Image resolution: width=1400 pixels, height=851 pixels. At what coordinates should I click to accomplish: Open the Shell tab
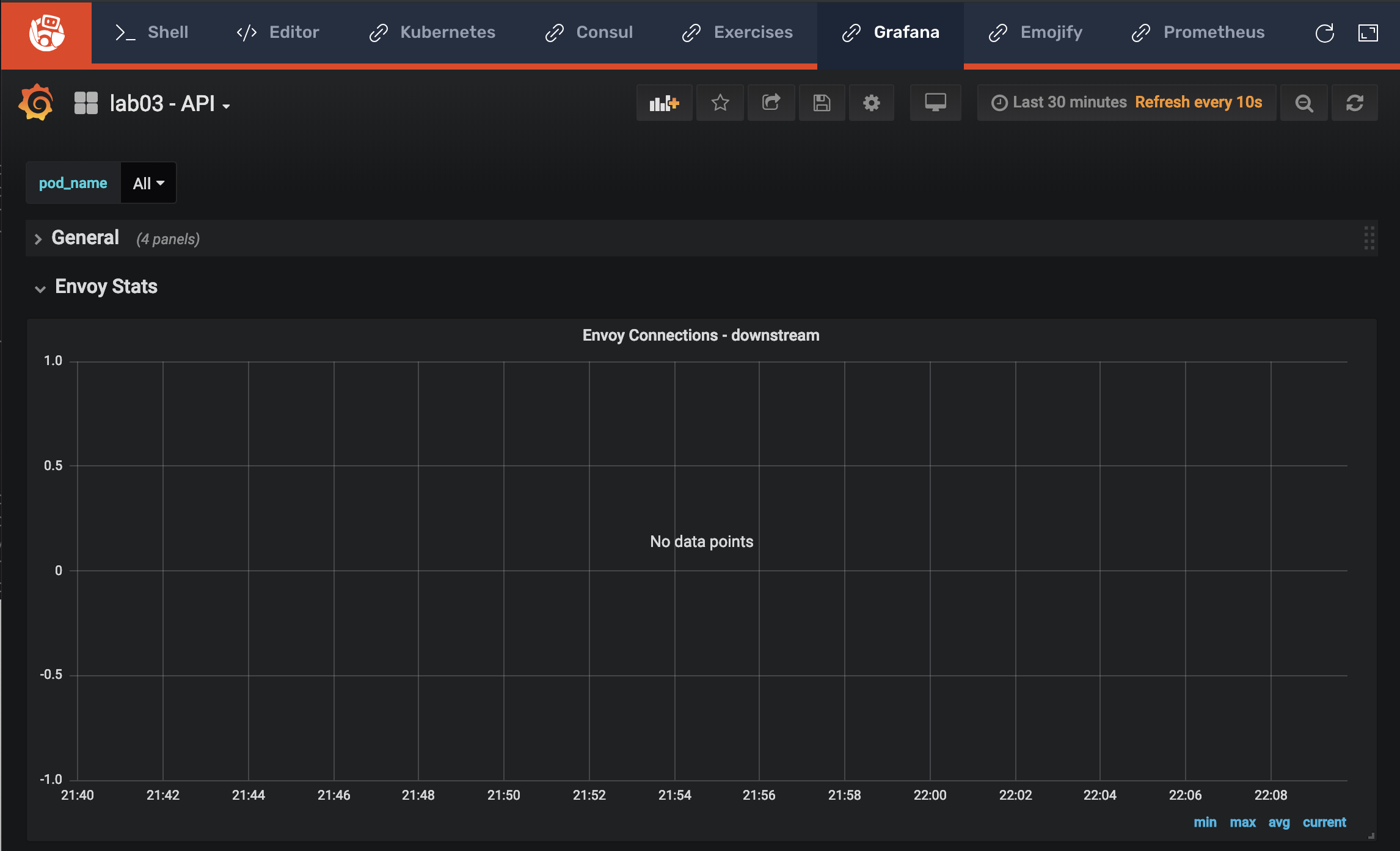tap(151, 32)
